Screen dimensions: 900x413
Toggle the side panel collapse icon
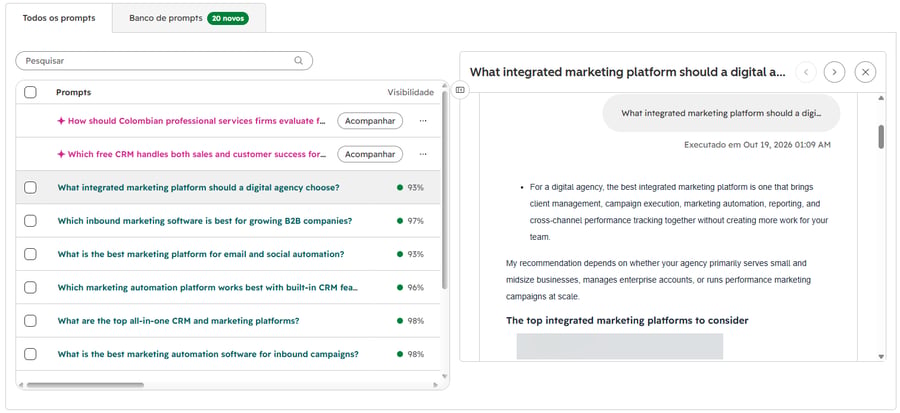tap(460, 90)
